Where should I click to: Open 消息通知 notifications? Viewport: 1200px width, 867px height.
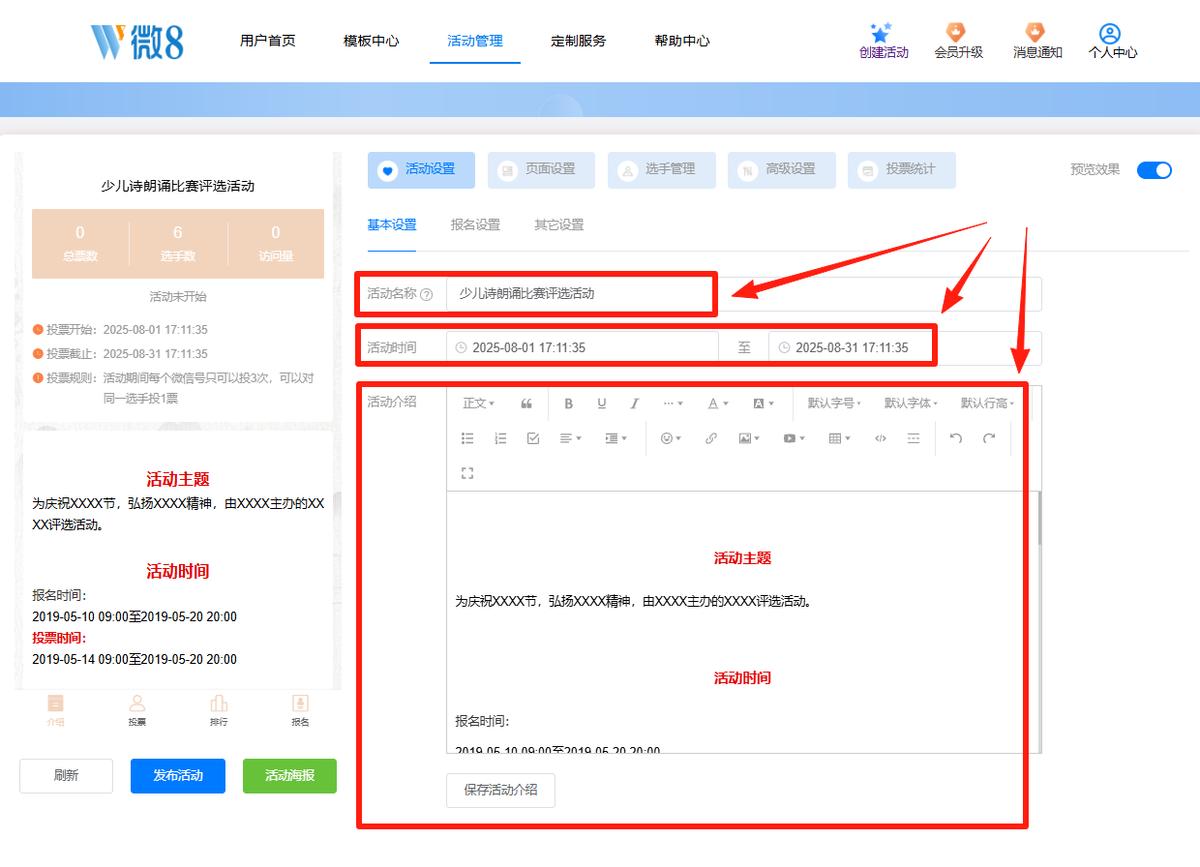(1037, 42)
